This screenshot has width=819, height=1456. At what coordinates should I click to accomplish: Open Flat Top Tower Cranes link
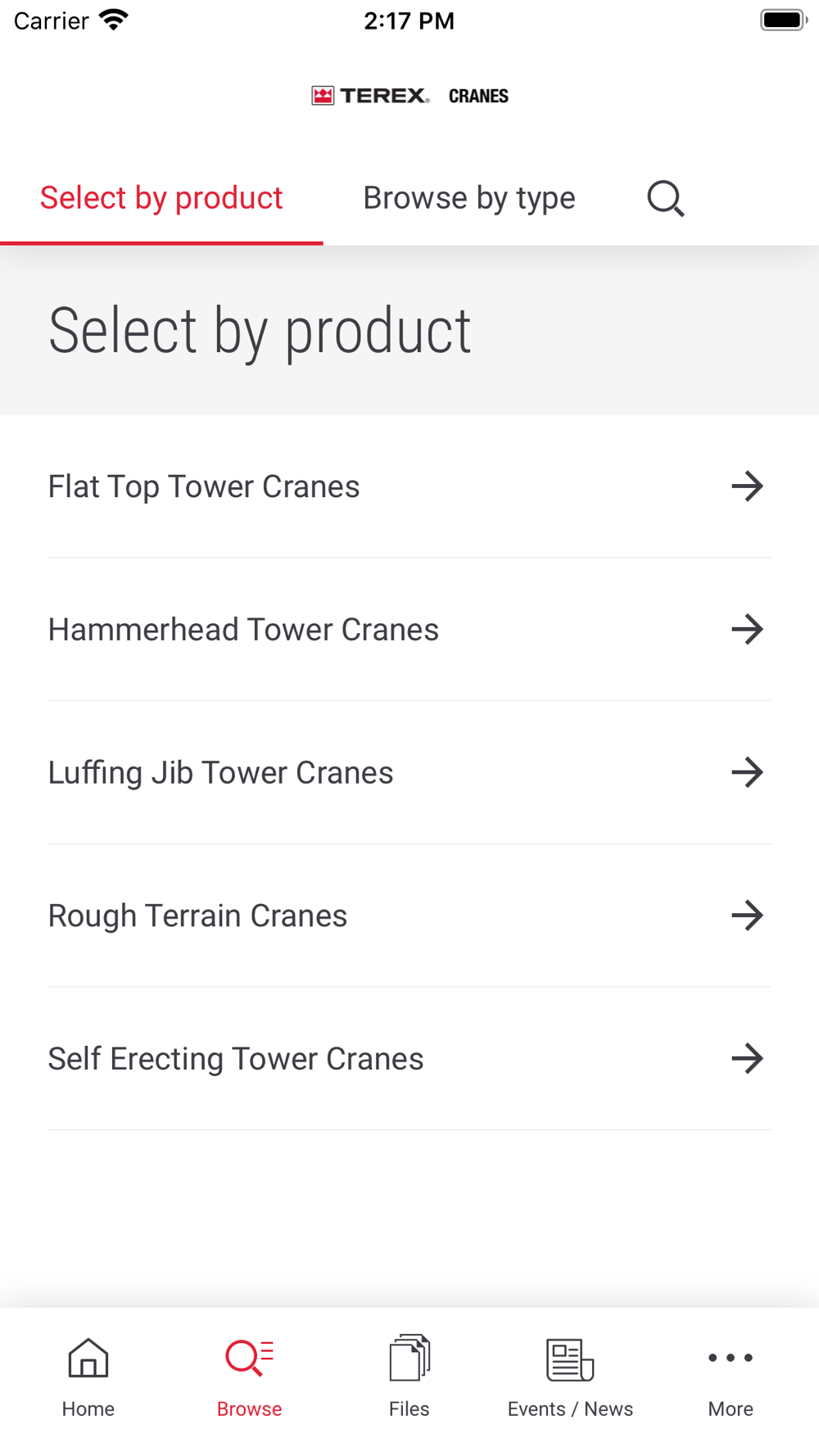click(x=204, y=486)
